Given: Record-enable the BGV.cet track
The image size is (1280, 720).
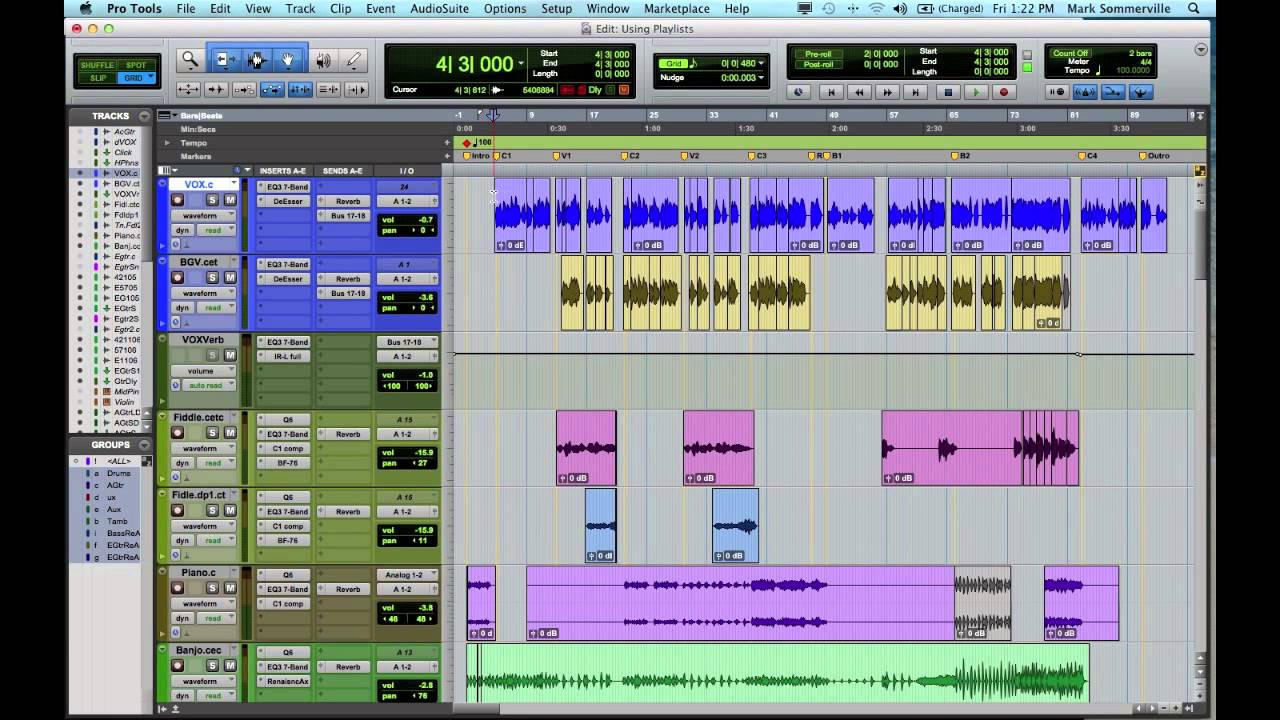Looking at the screenshot, I should coord(177,278).
